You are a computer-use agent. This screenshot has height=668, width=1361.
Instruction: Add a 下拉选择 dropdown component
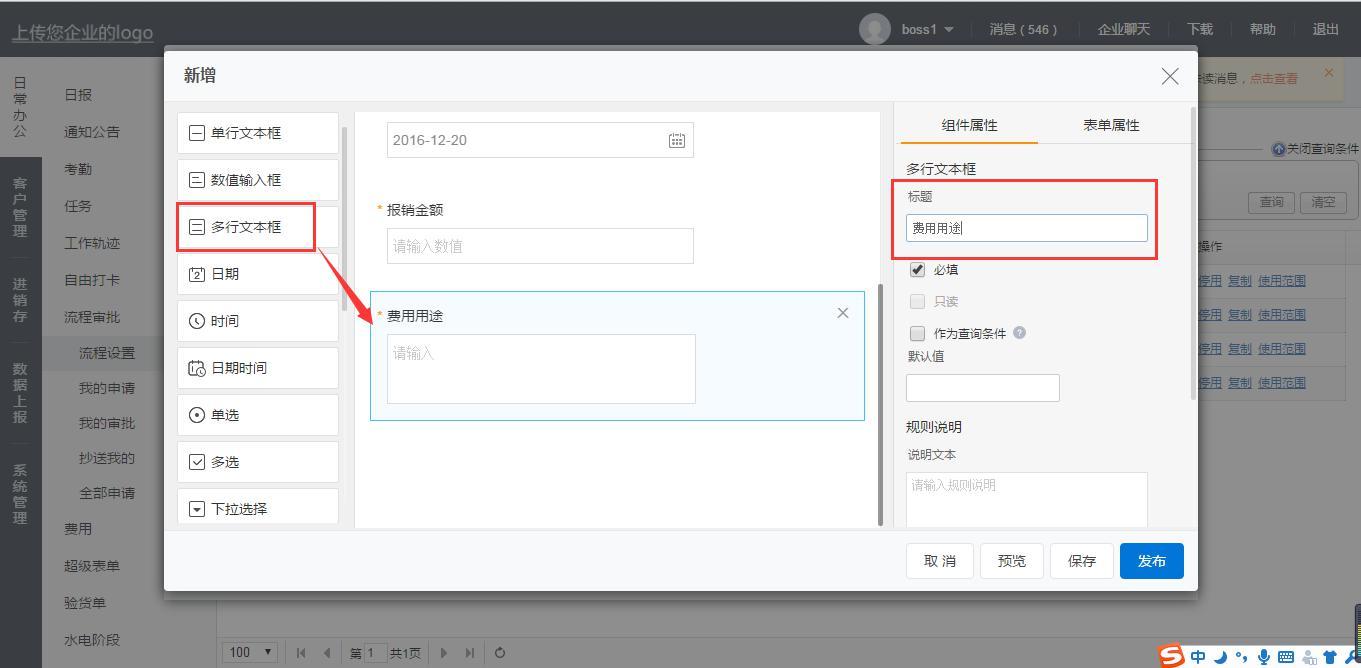[x=257, y=508]
